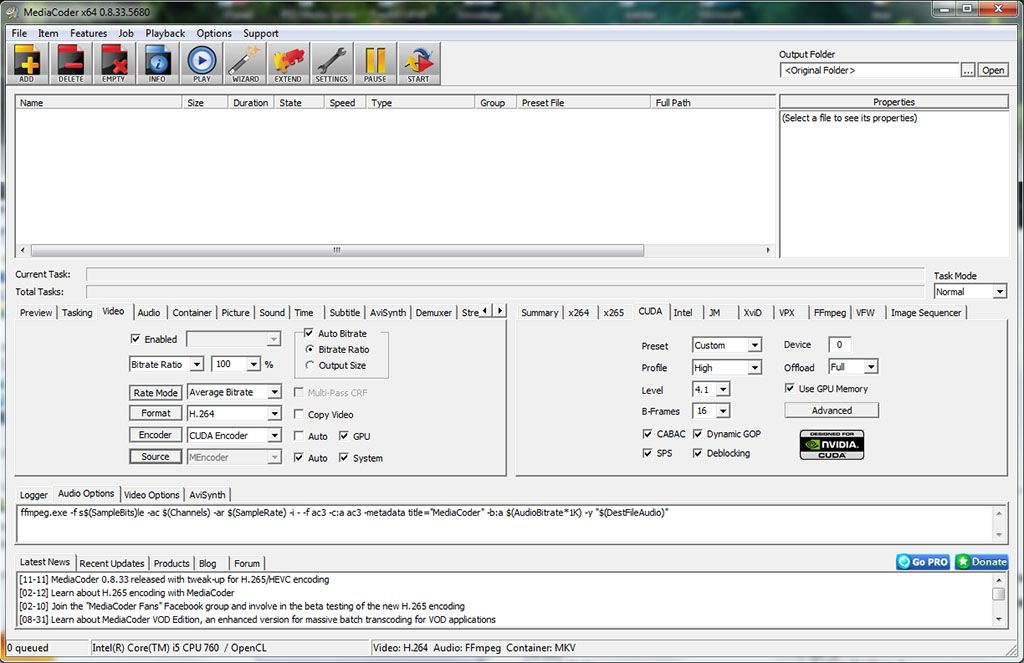Screen dimensions: 1024x663
Task: Enable the Copy Video checkbox
Action: coord(298,414)
